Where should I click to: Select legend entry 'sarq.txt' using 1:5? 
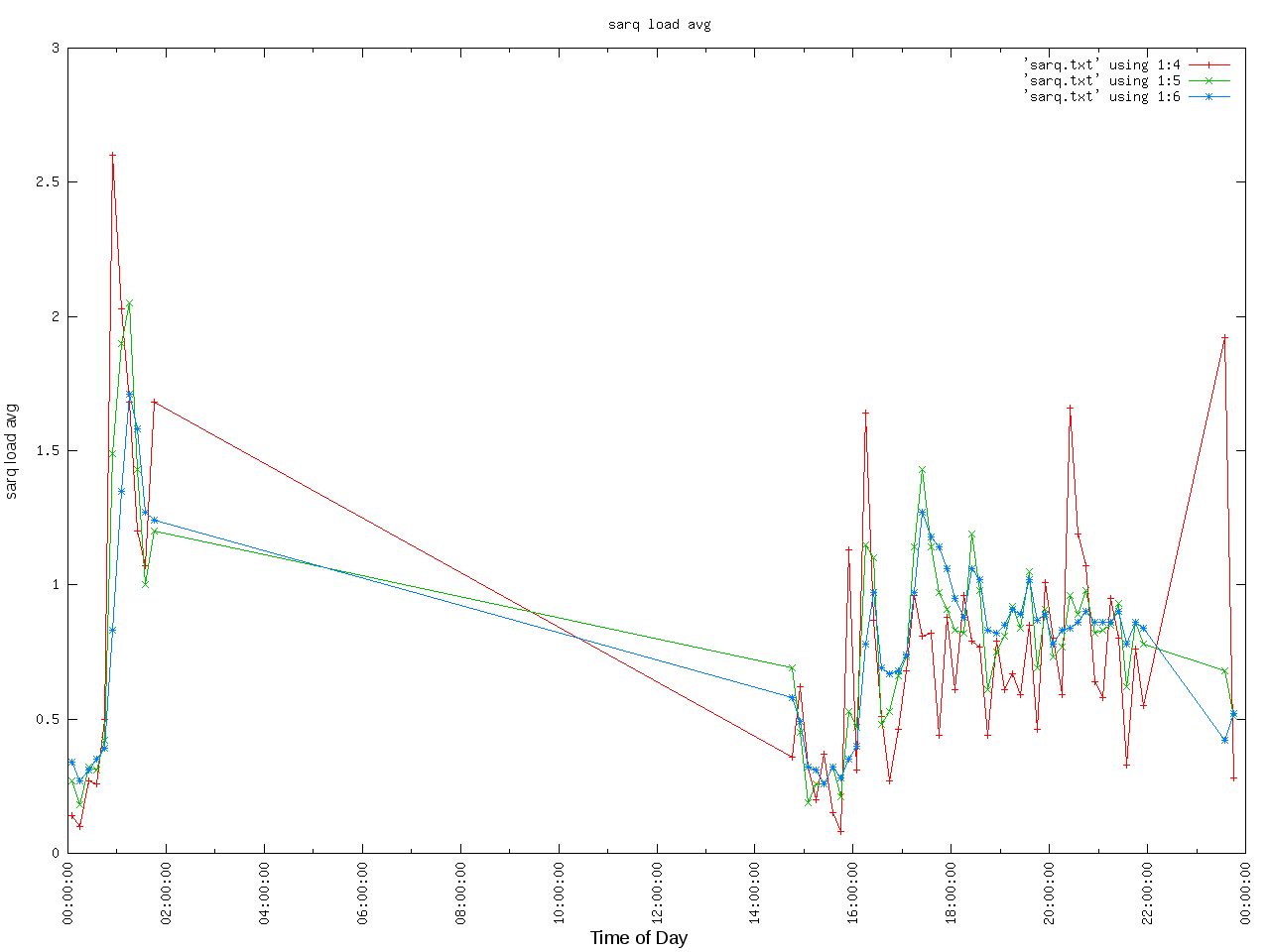1101,80
